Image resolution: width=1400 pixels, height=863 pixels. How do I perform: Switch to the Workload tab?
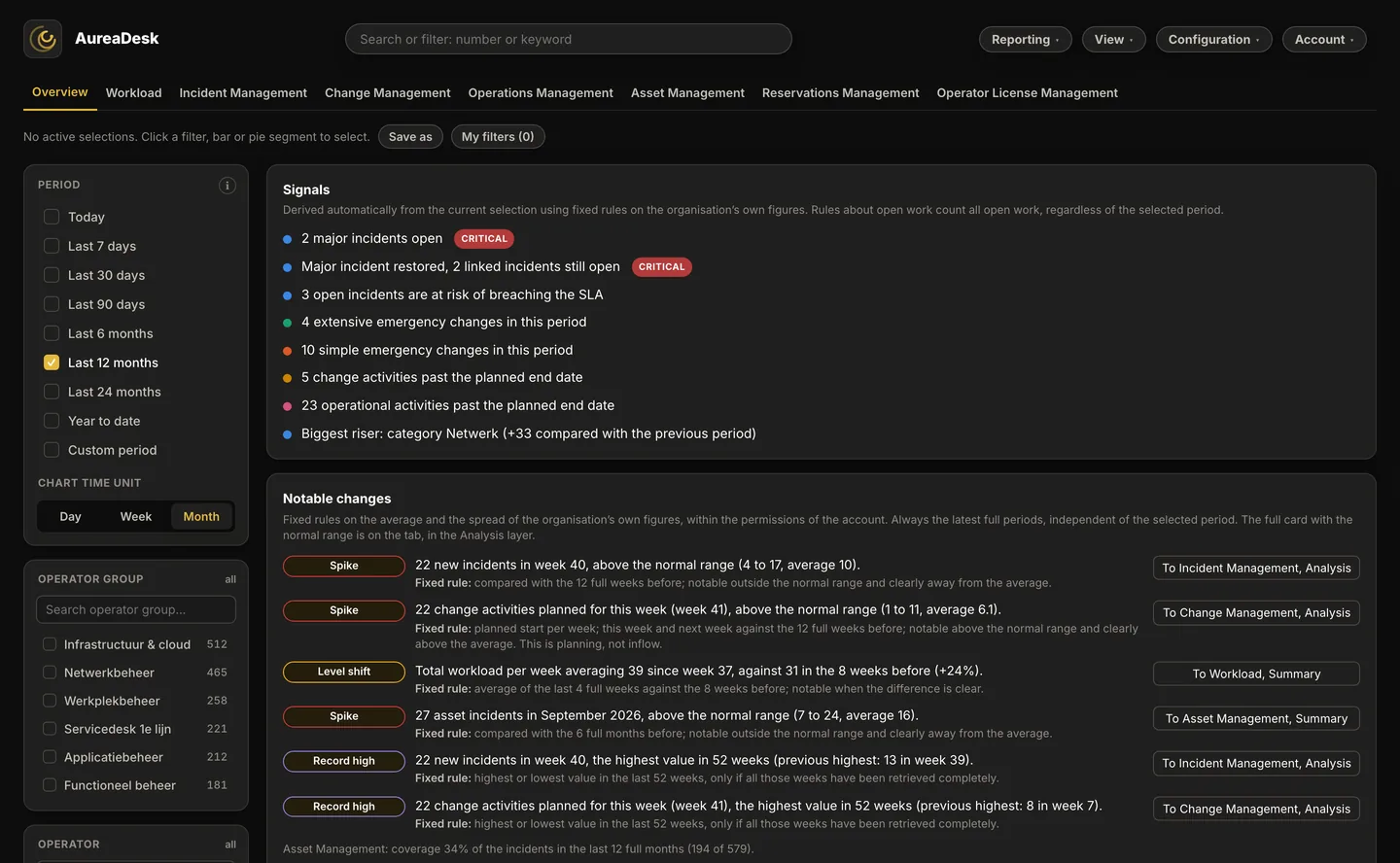[x=134, y=93]
